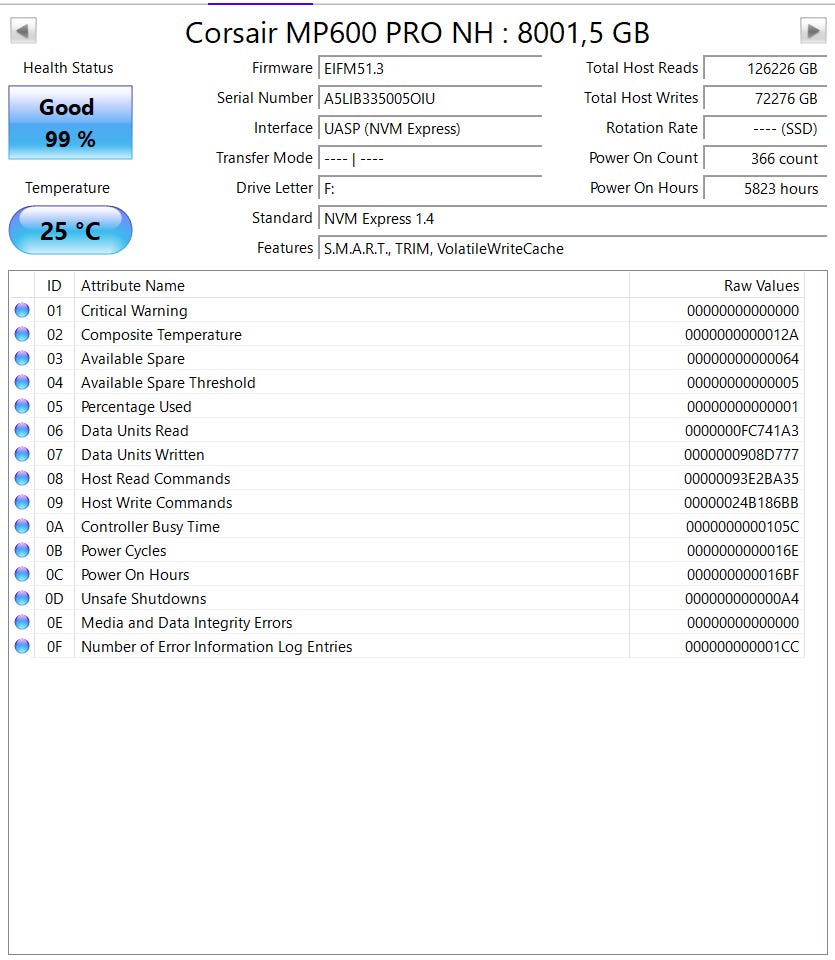Click the ID cell 0A
The height and width of the screenshot is (960, 835).
54,527
